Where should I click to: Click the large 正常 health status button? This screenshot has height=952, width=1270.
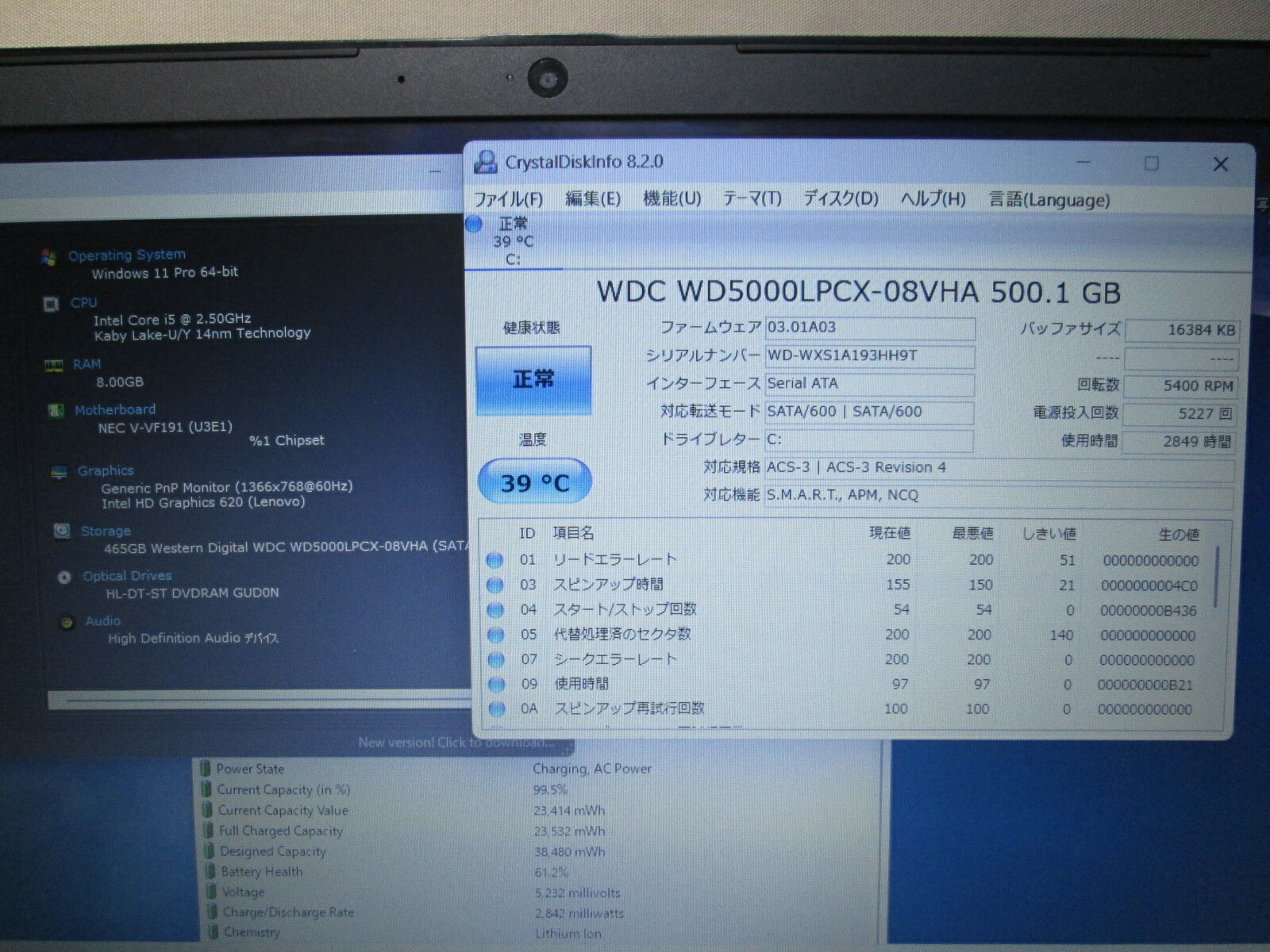[533, 380]
